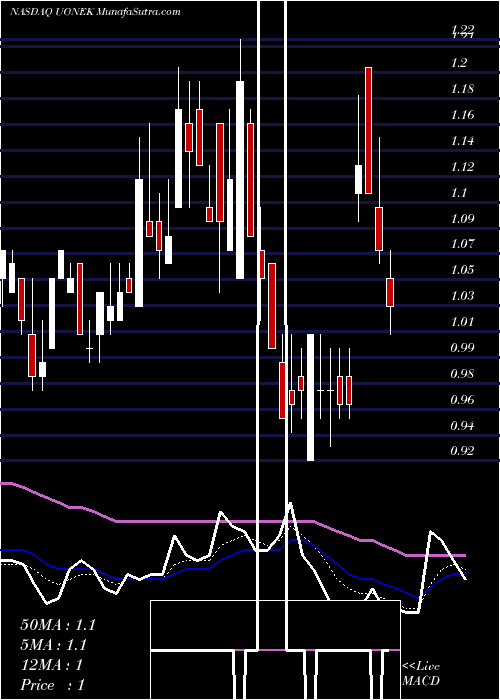Click the 1.01 price axis label
The width and height of the screenshot is (500, 700).
[462, 321]
